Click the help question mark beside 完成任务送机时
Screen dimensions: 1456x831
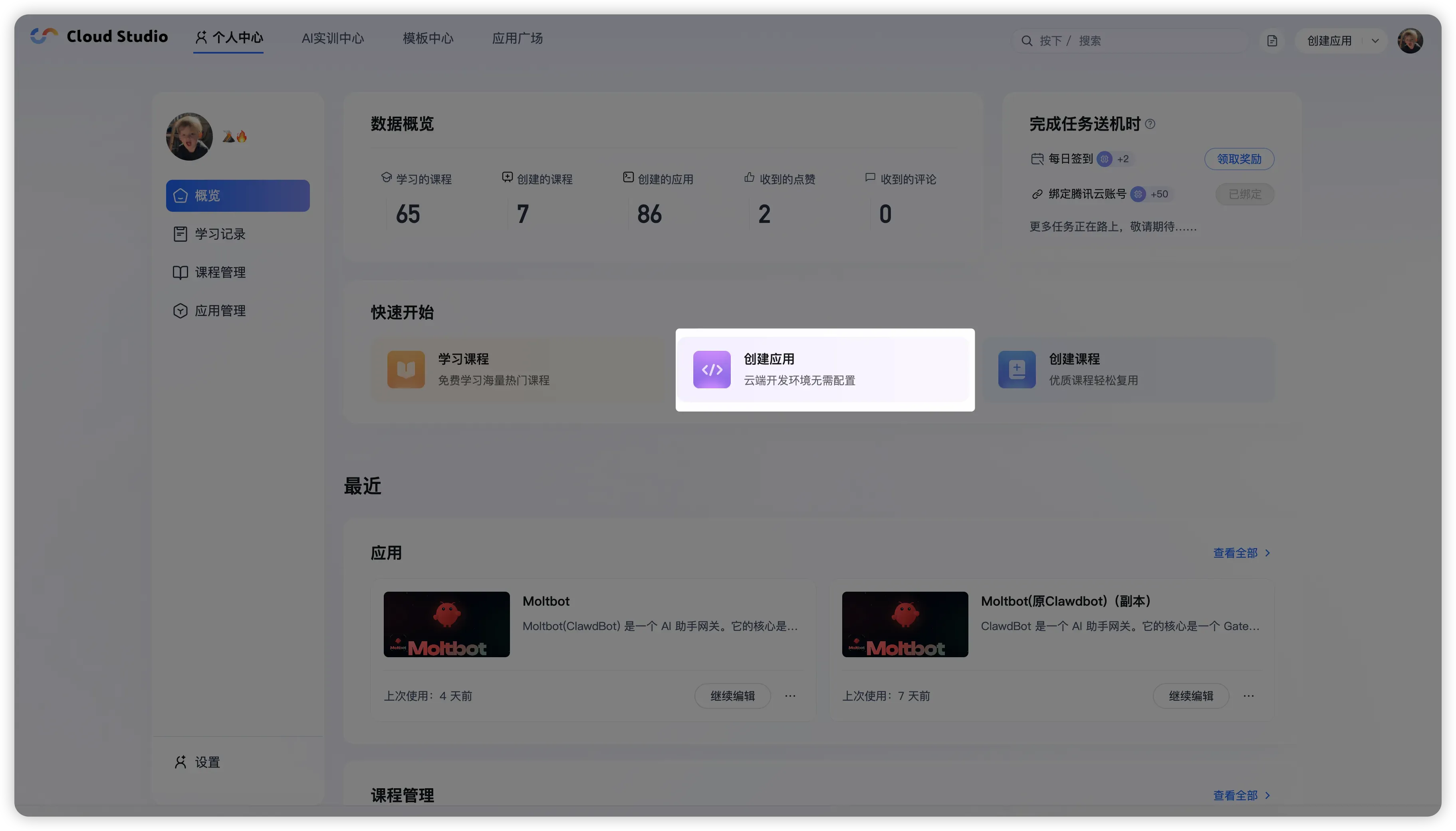[x=1150, y=124]
